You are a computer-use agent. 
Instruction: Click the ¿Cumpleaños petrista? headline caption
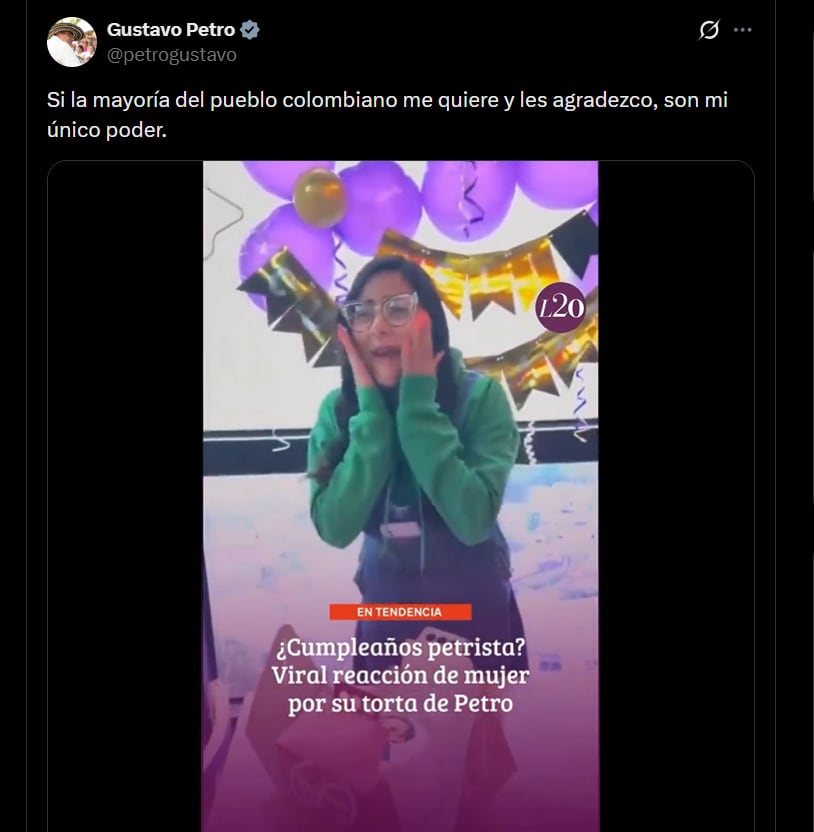click(x=400, y=647)
